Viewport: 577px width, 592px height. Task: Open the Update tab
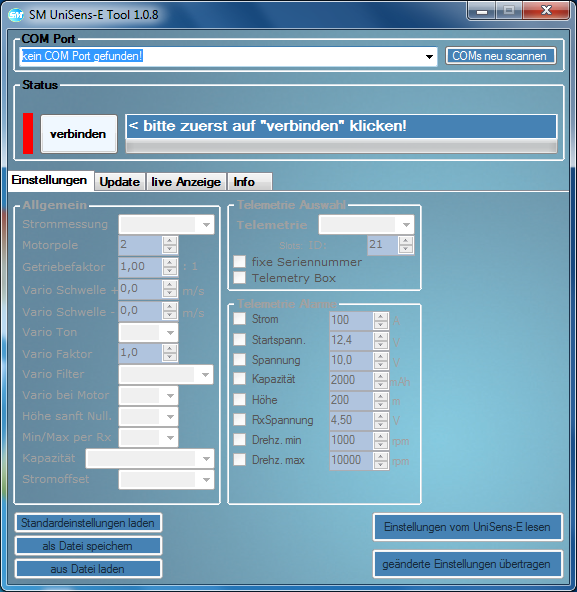[120, 182]
